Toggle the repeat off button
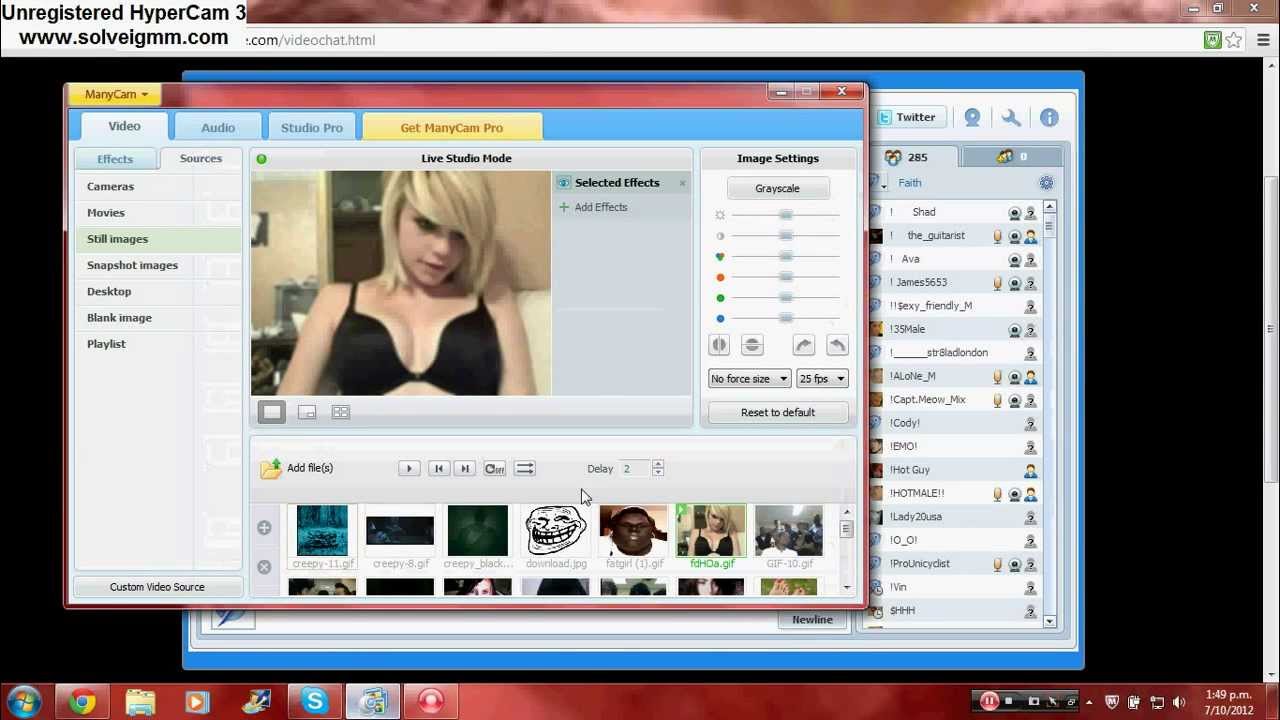 [495, 468]
